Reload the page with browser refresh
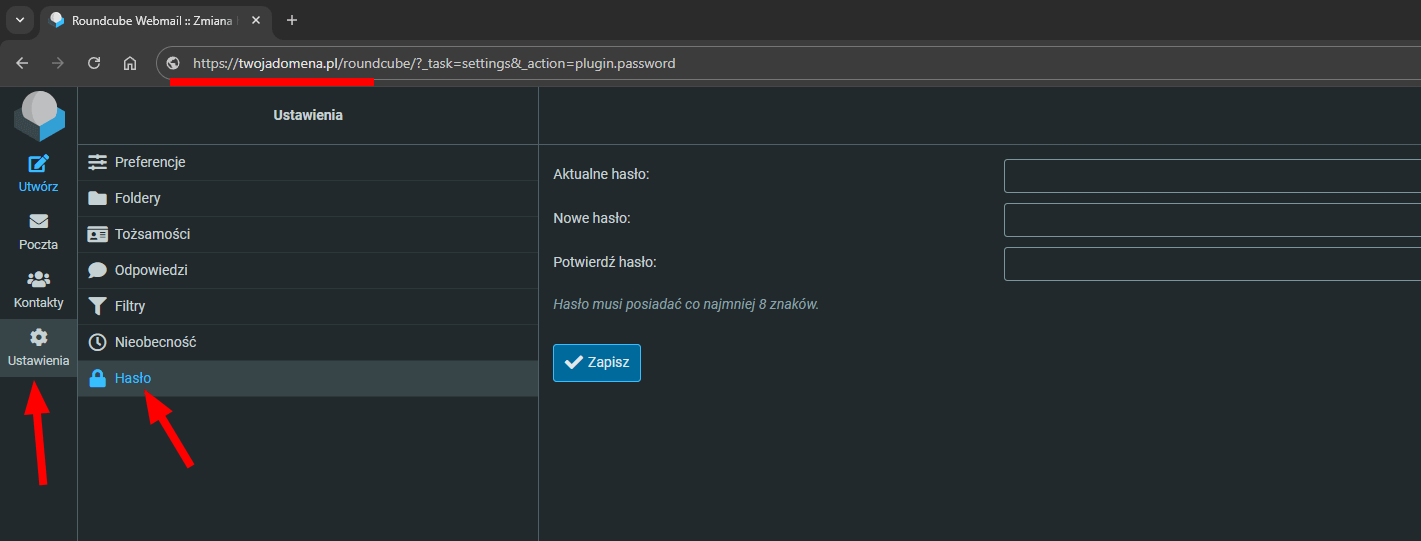The height and width of the screenshot is (541, 1421). (x=94, y=63)
